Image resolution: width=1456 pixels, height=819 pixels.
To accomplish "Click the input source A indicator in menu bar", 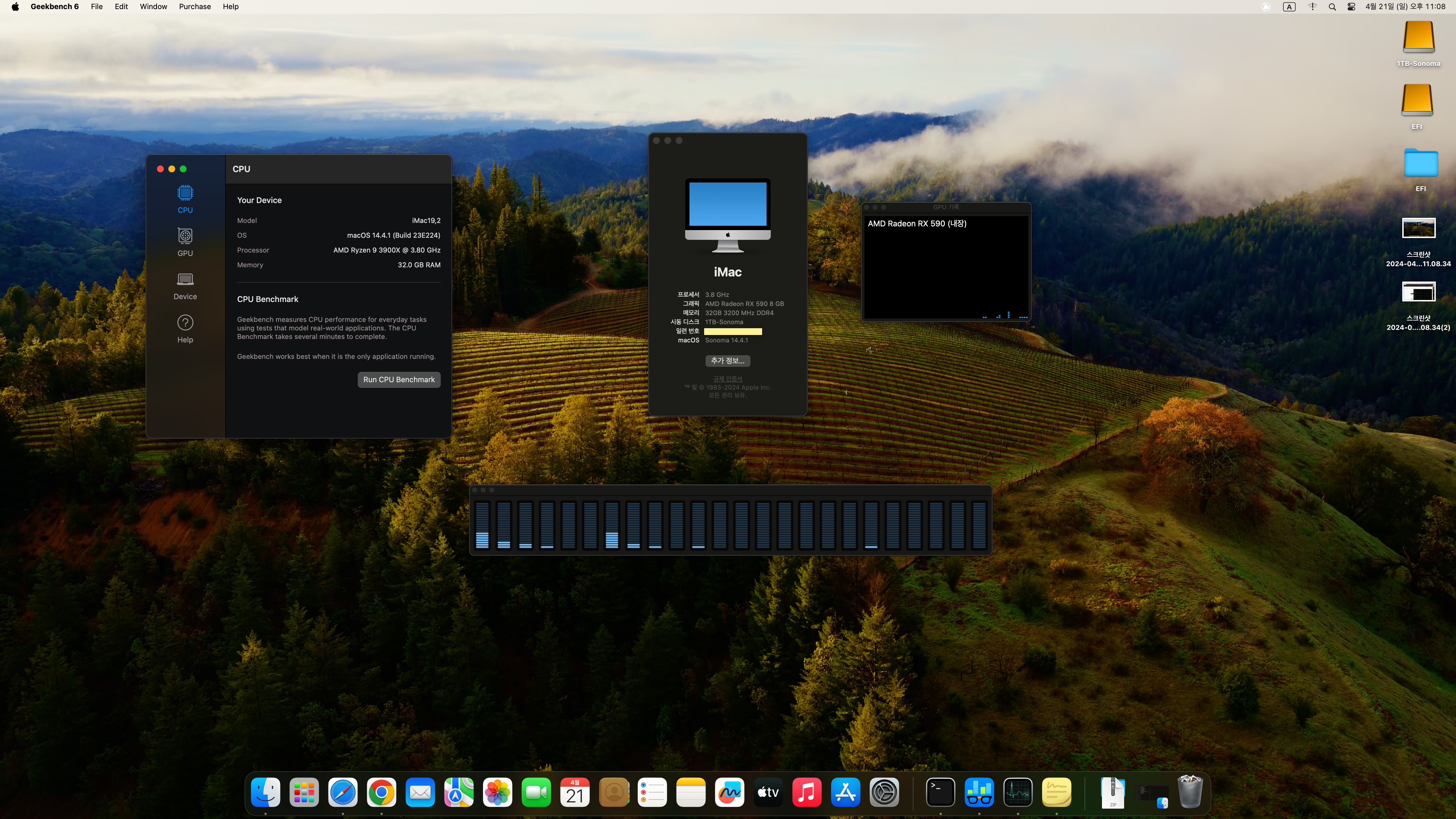I will 1289,7.
